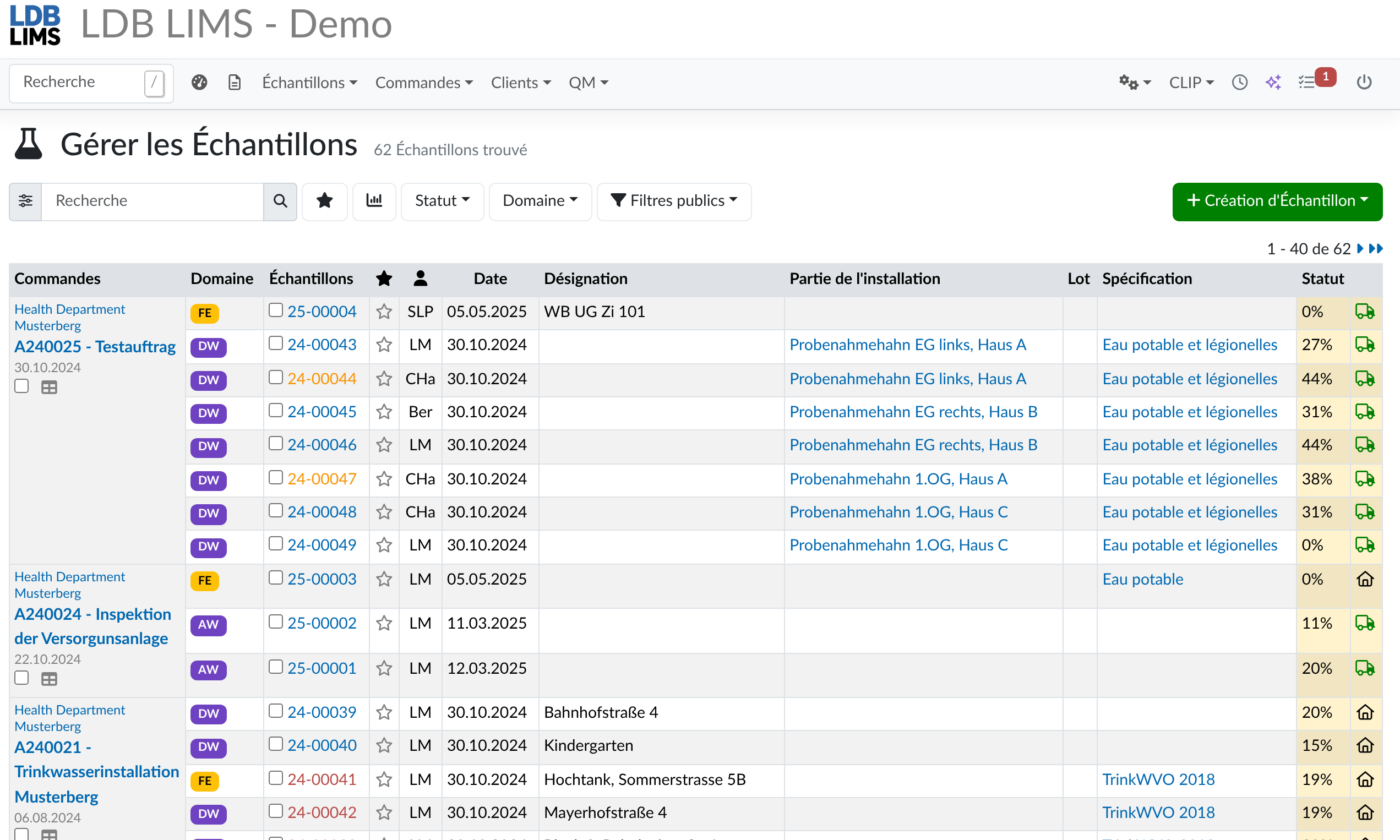The width and height of the screenshot is (1400, 840).
Task: Open Probenahmehahn 1.OG, Haus A link
Action: coord(898,479)
